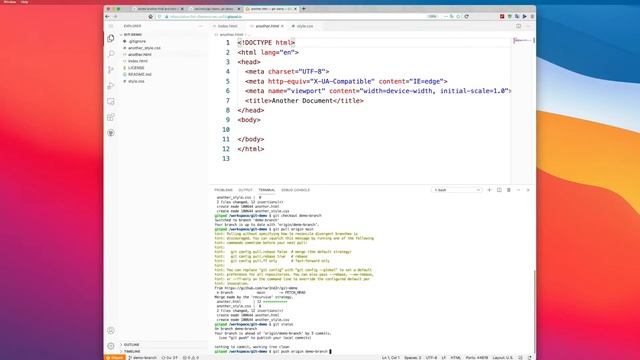The image size is (640, 360).
Task: Maximize the terminal panel with the chevron icon
Action: 518,190
